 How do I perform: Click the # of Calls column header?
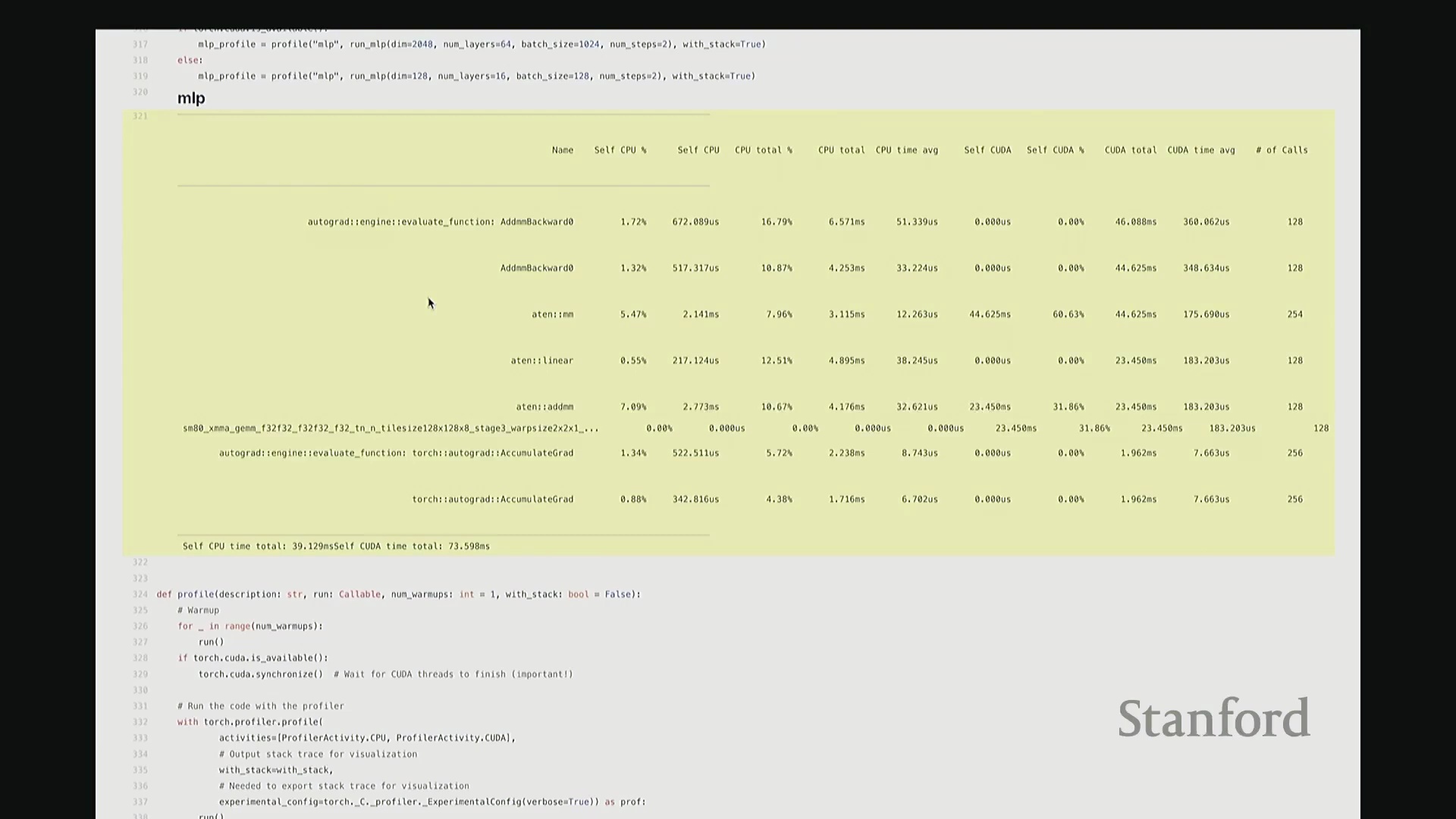tap(1281, 150)
